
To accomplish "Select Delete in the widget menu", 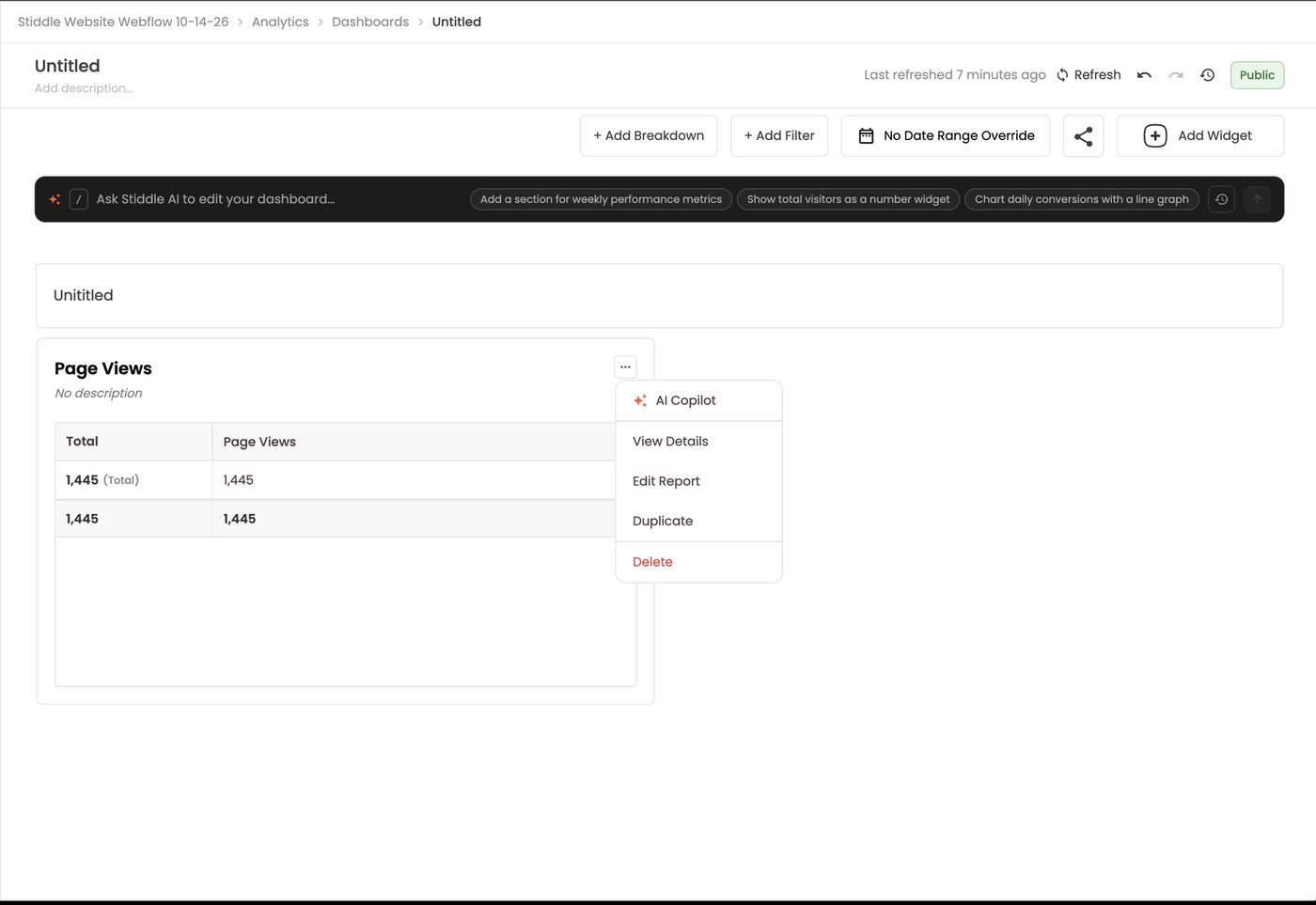I will click(698, 562).
